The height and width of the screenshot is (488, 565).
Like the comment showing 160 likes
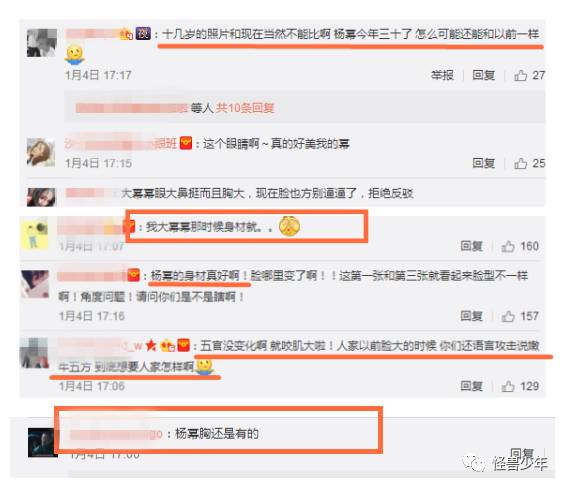click(x=508, y=246)
